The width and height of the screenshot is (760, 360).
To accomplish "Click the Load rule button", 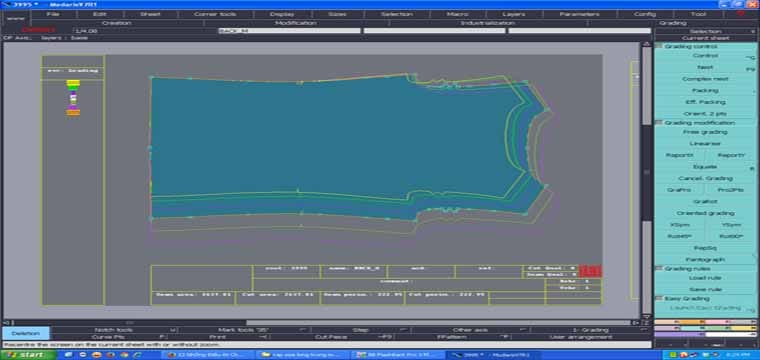I will (705, 278).
